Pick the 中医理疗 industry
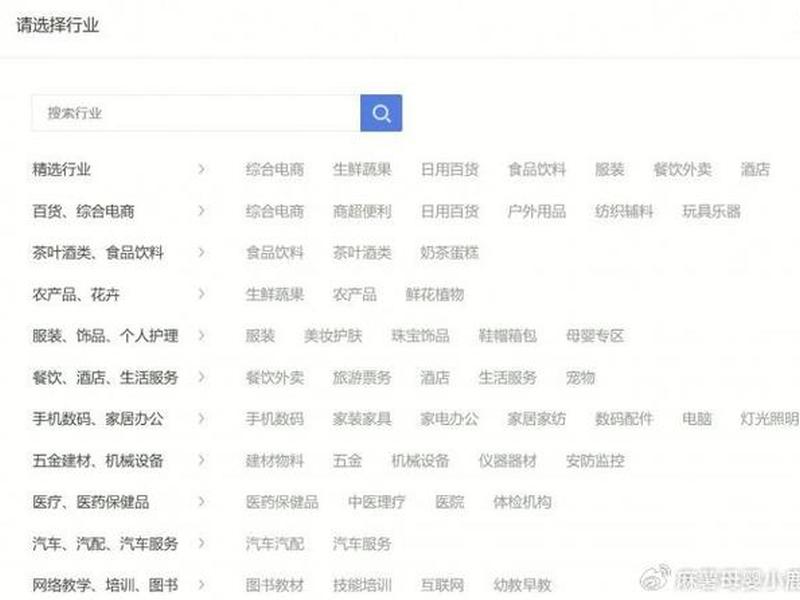This screenshot has height=600, width=800. click(377, 502)
